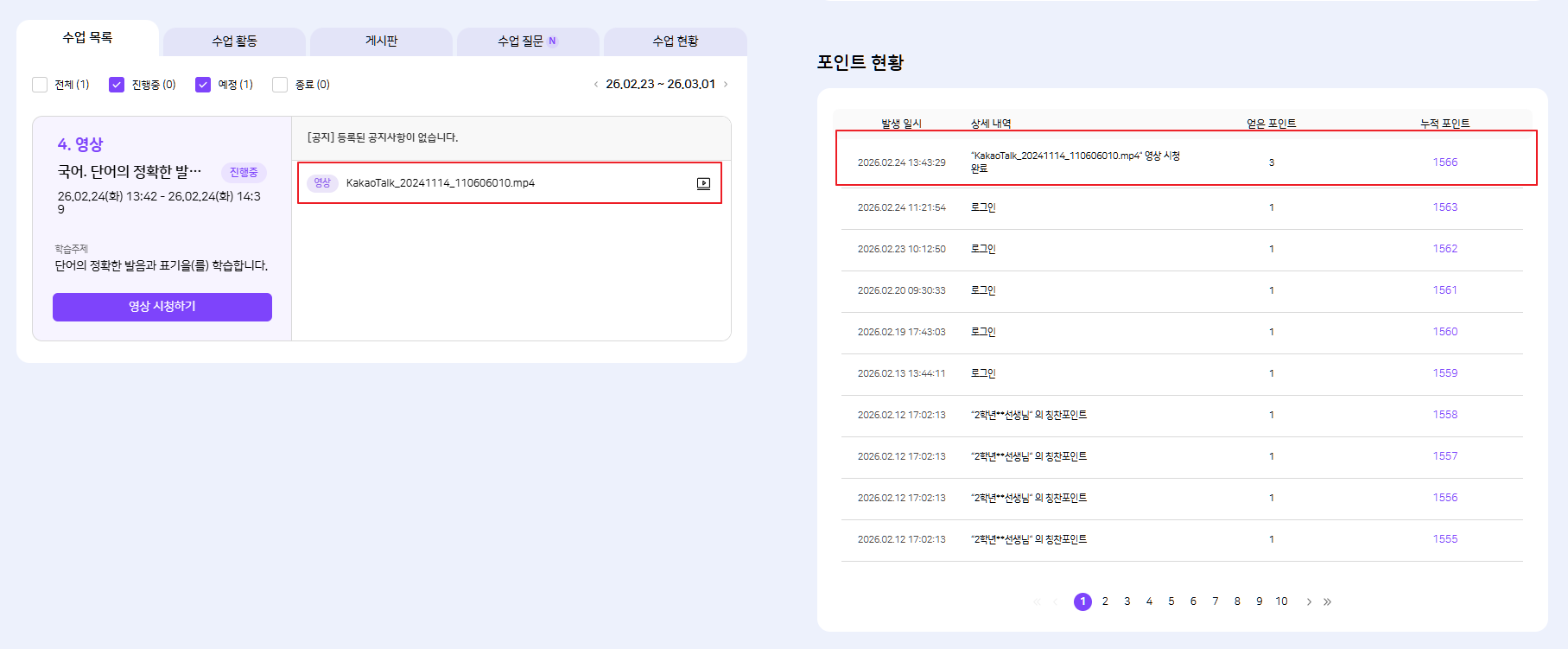1568x649 pixels.
Task: Click the date range 26.02.23 ~ 26.03.01
Action: pos(660,85)
